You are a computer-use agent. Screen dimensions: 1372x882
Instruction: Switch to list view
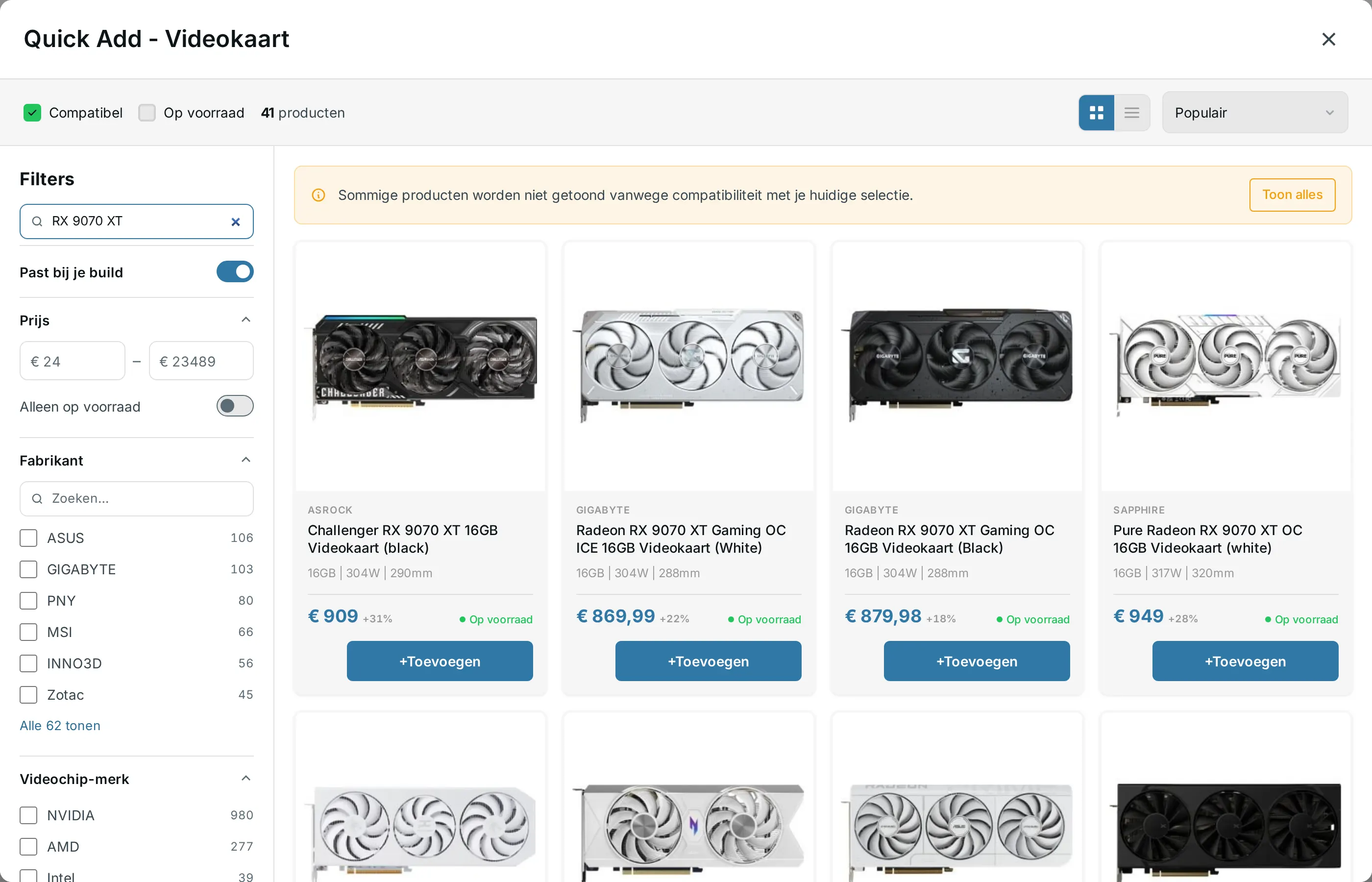click(x=1131, y=113)
